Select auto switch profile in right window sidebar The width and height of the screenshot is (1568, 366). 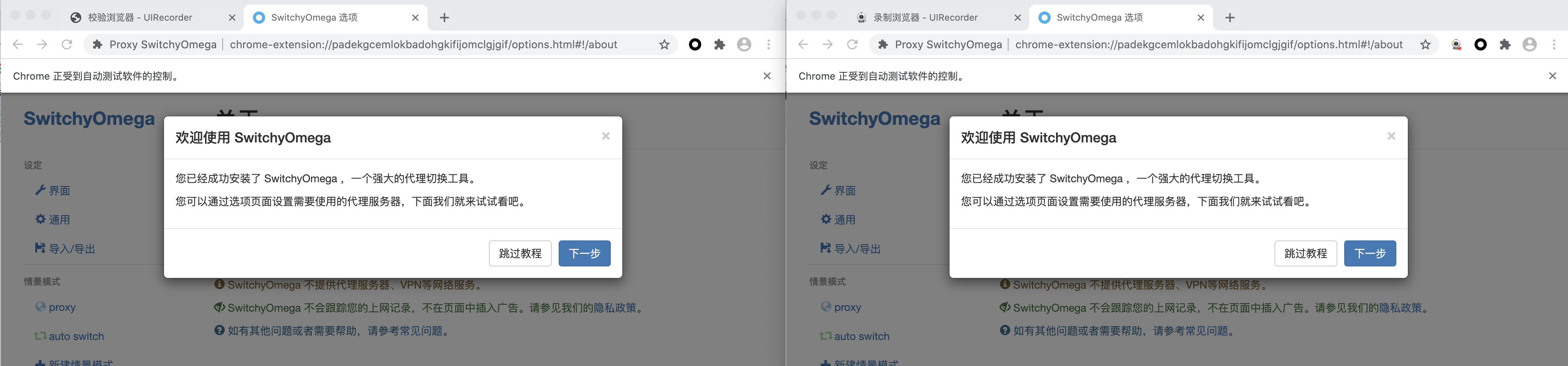click(x=861, y=336)
